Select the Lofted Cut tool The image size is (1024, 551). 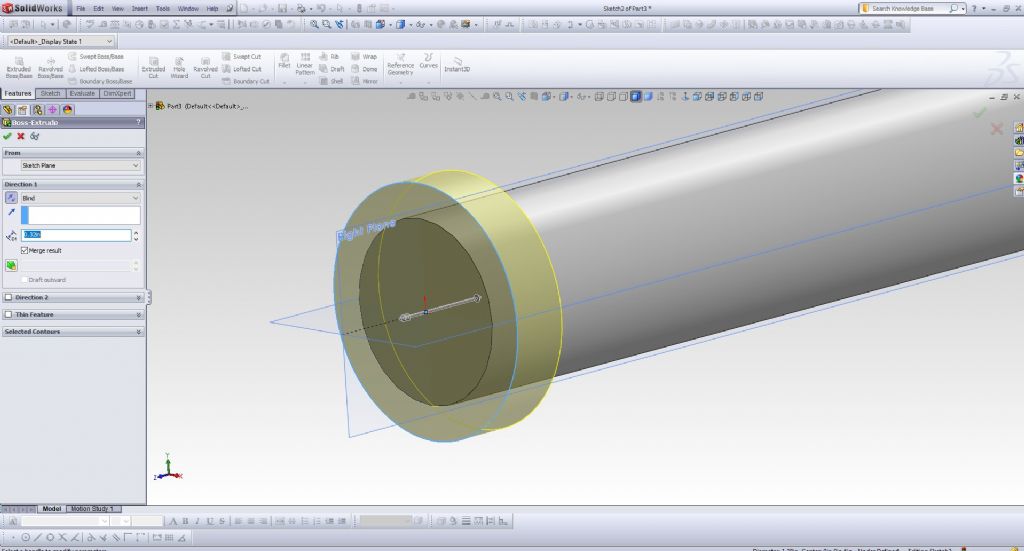(x=242, y=69)
